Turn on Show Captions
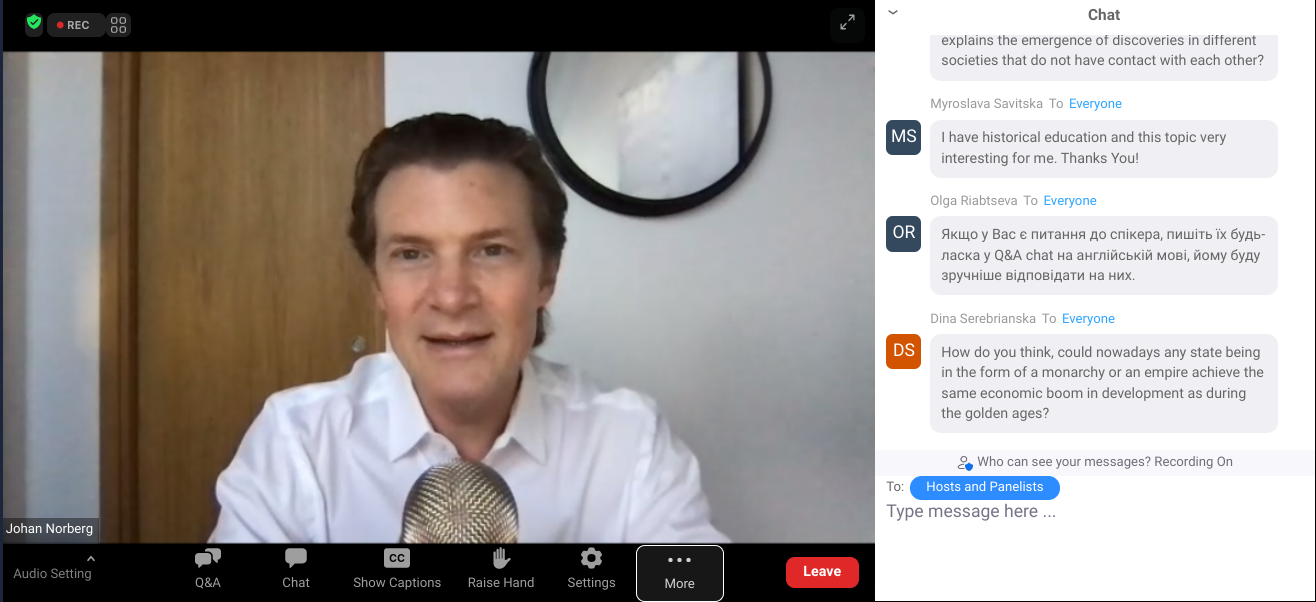 click(397, 569)
